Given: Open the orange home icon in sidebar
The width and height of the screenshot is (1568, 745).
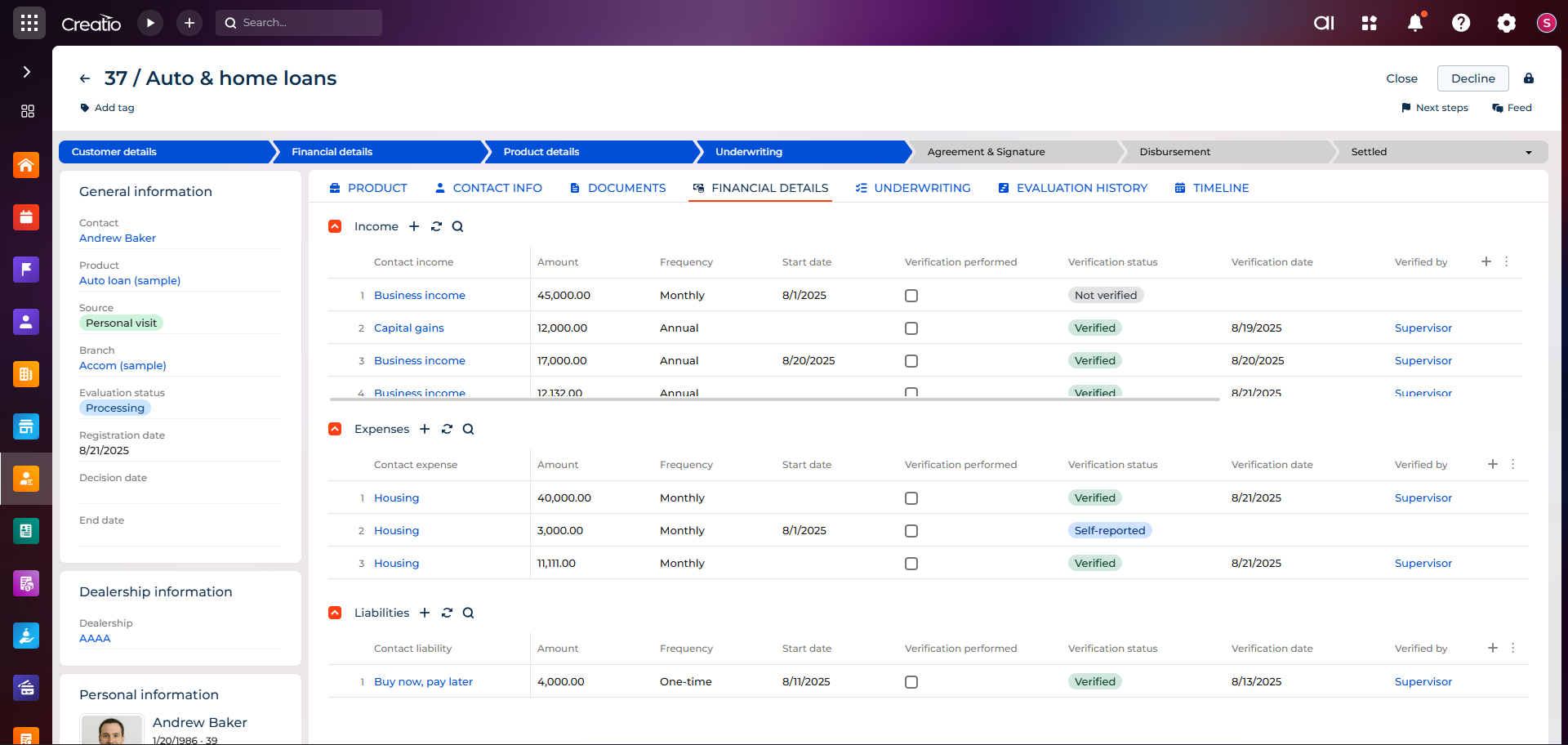Looking at the screenshot, I should click(x=26, y=165).
